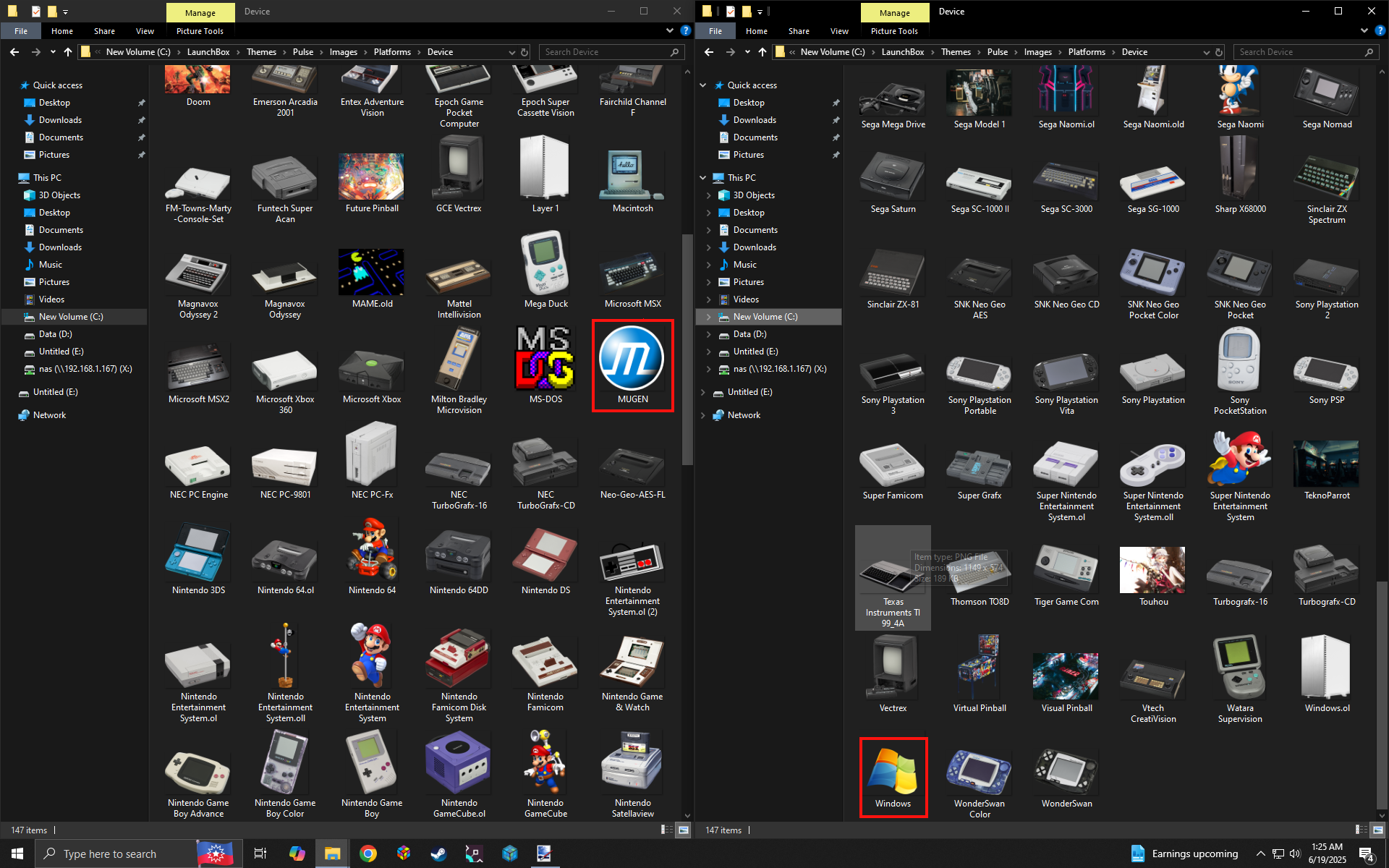This screenshot has height=868, width=1389.
Task: Select the Microsoft Xbox 360 image
Action: tap(285, 381)
